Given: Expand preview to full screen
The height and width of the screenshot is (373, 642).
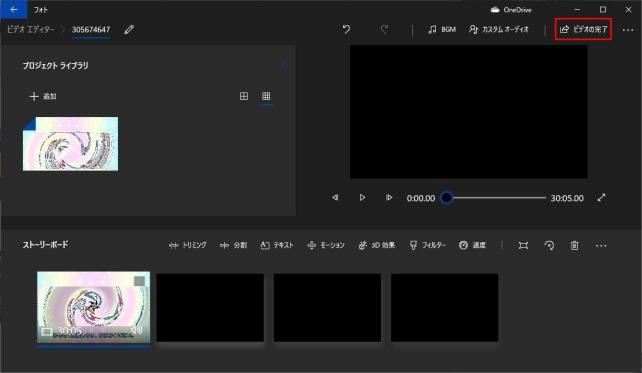Looking at the screenshot, I should 601,198.
